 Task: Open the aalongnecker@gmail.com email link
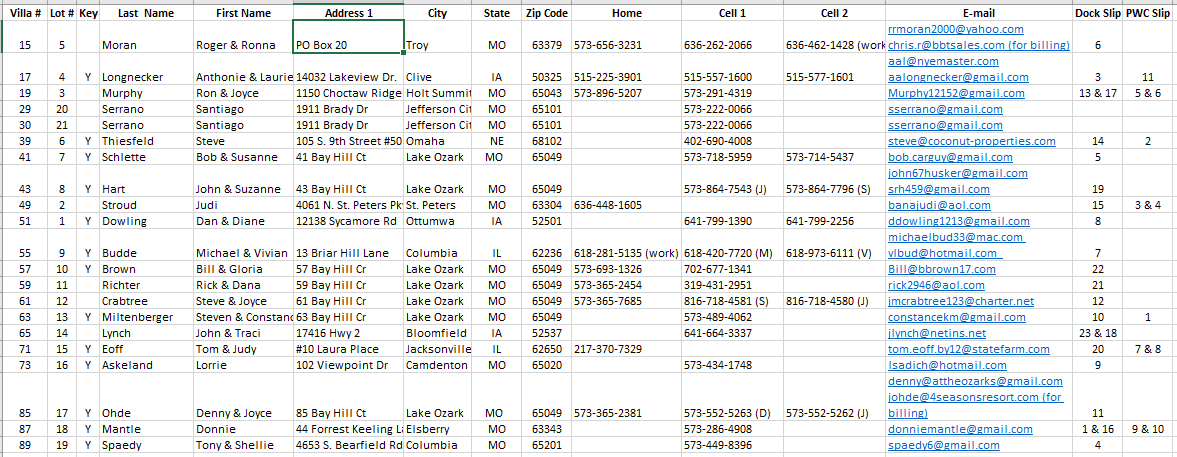click(x=958, y=77)
